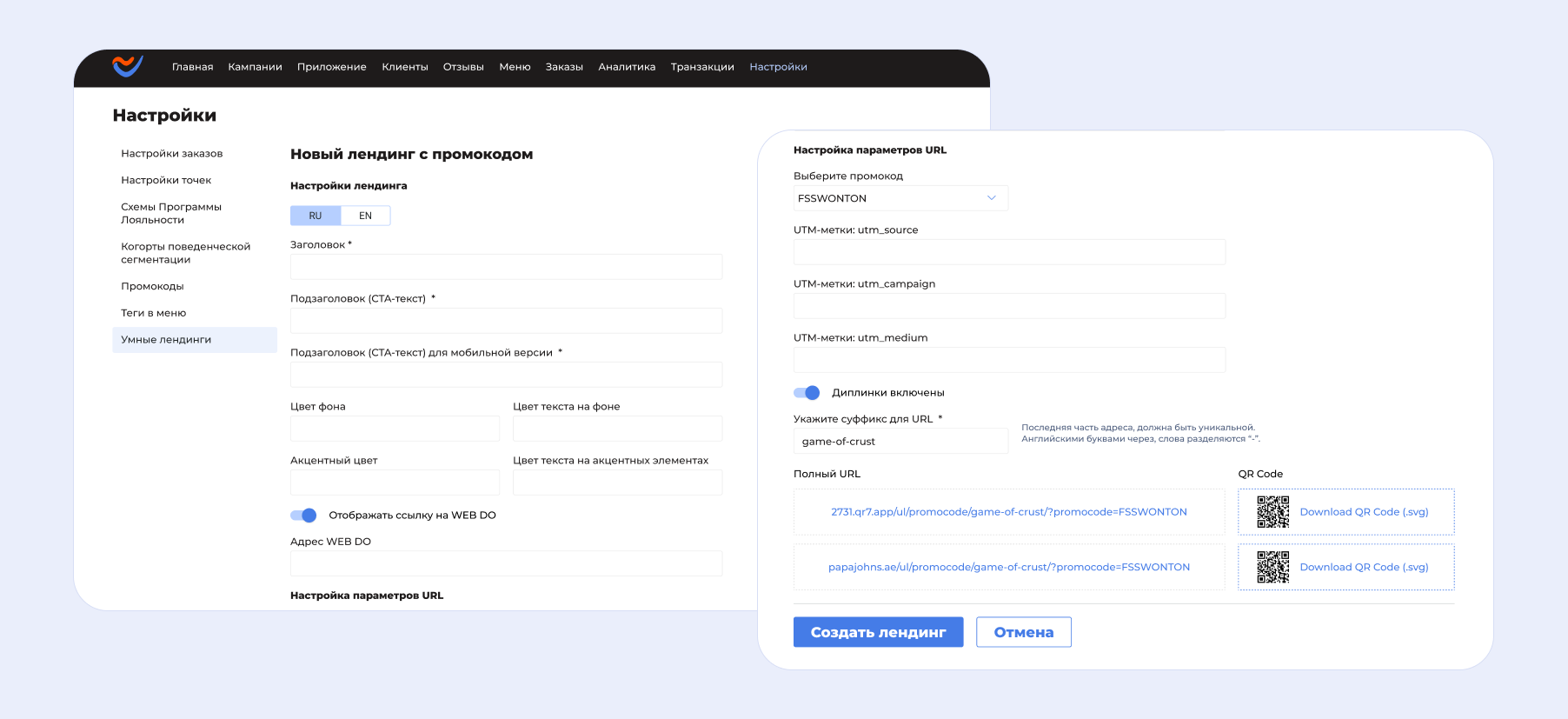This screenshot has width=1568, height=719.
Task: Click QR code image next to papajohns.ae URL
Action: 1272,567
